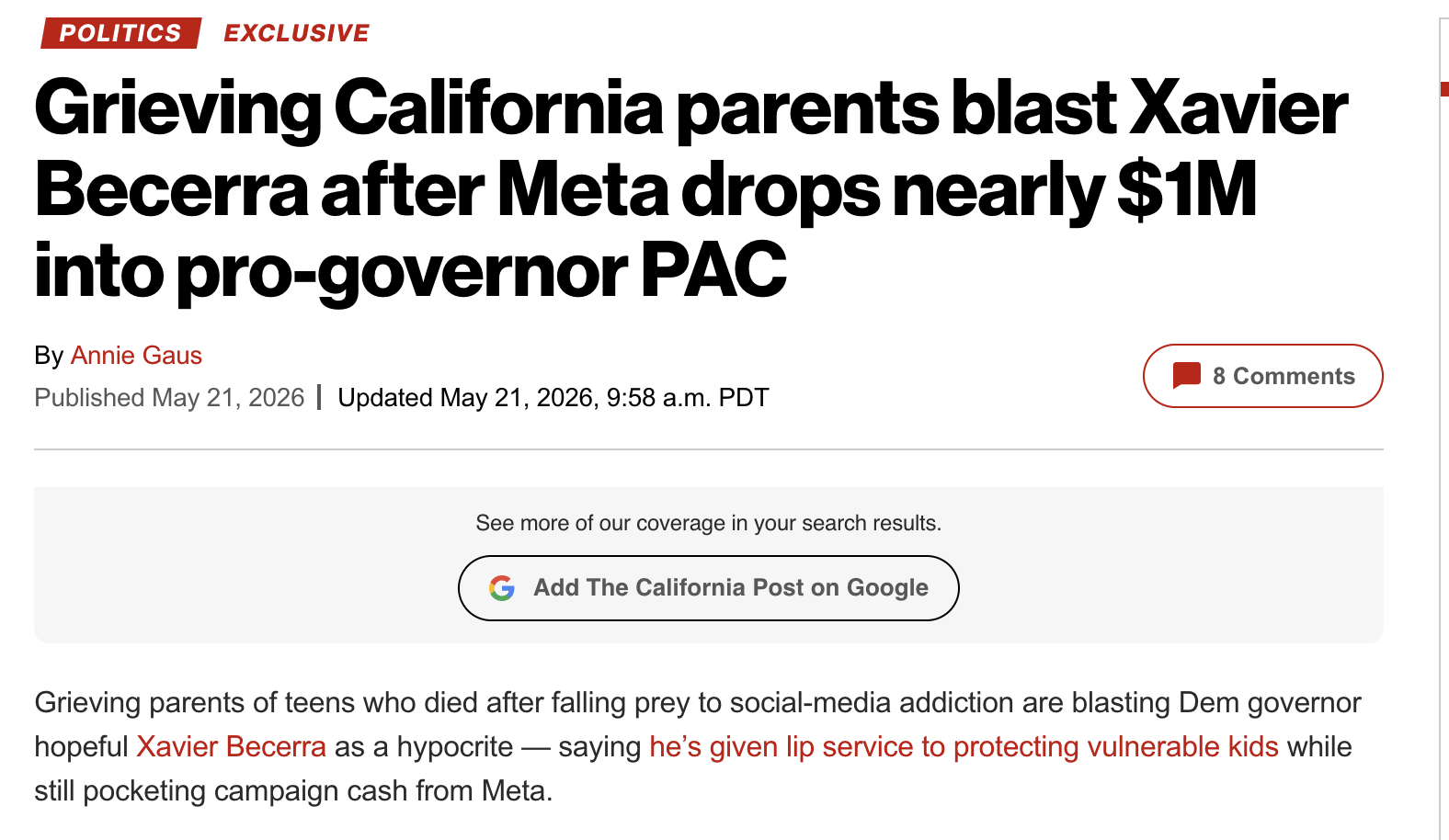Click the 'See more of our coverage' text
The width and height of the screenshot is (1449, 840).
pyautogui.click(x=708, y=523)
